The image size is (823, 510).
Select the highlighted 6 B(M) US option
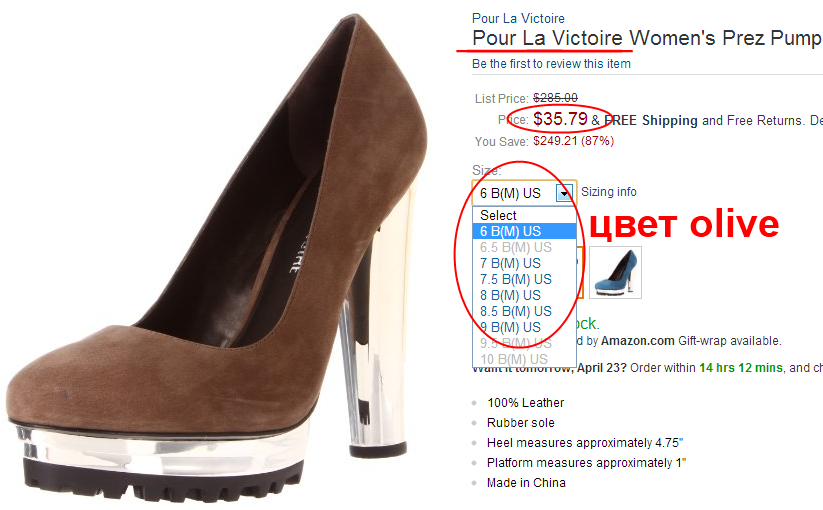click(524, 231)
